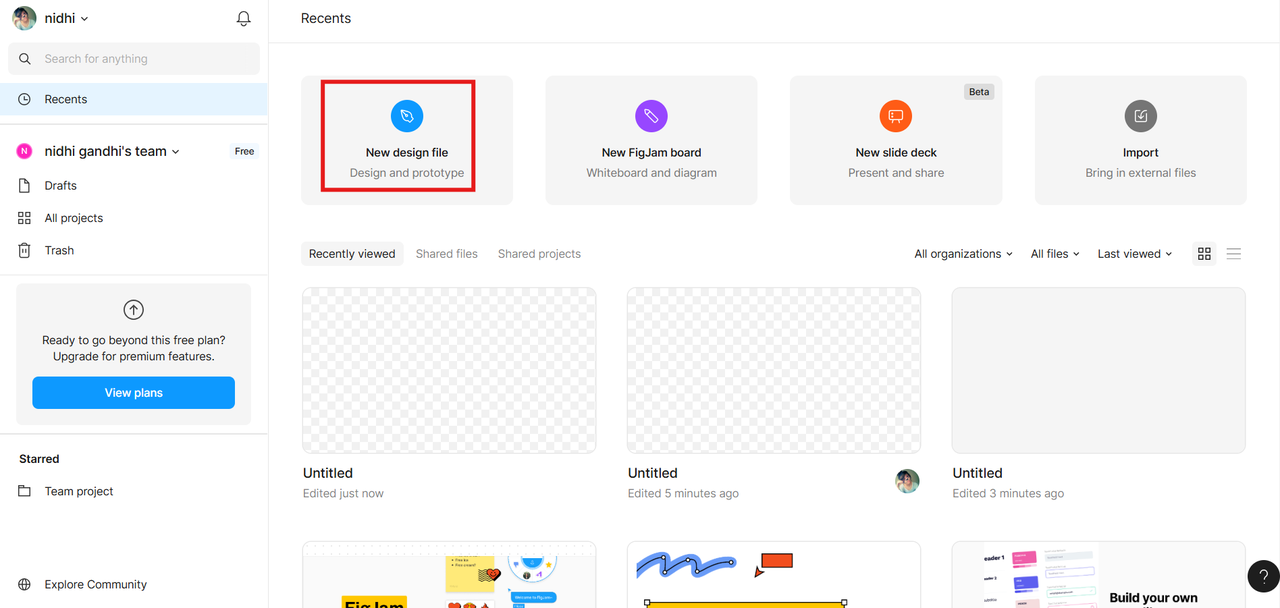The image size is (1280, 608).
Task: Click the Drafts file icon
Action: [25, 185]
